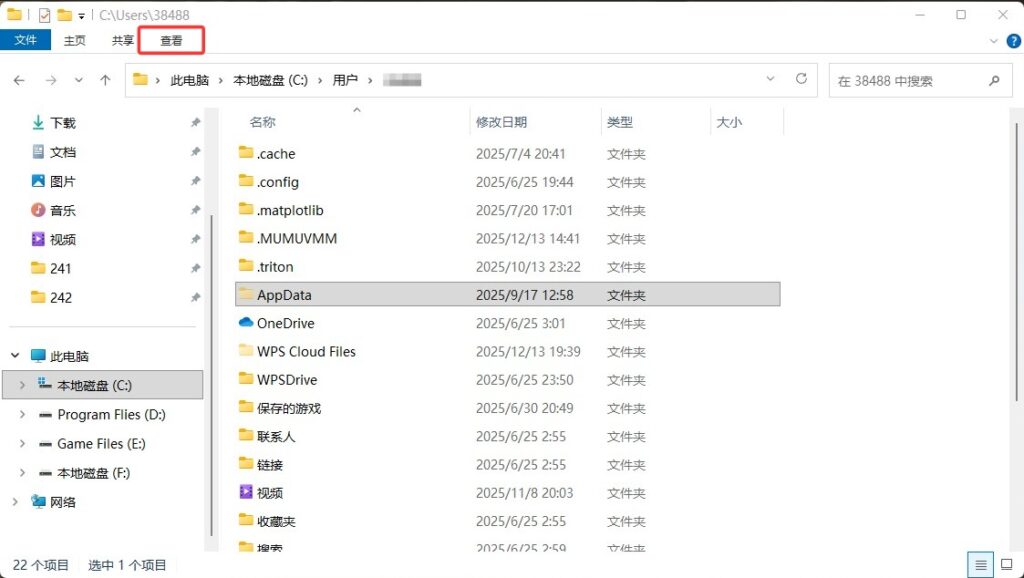Switch to details view in status bar
The height and width of the screenshot is (578, 1024).
click(980, 565)
